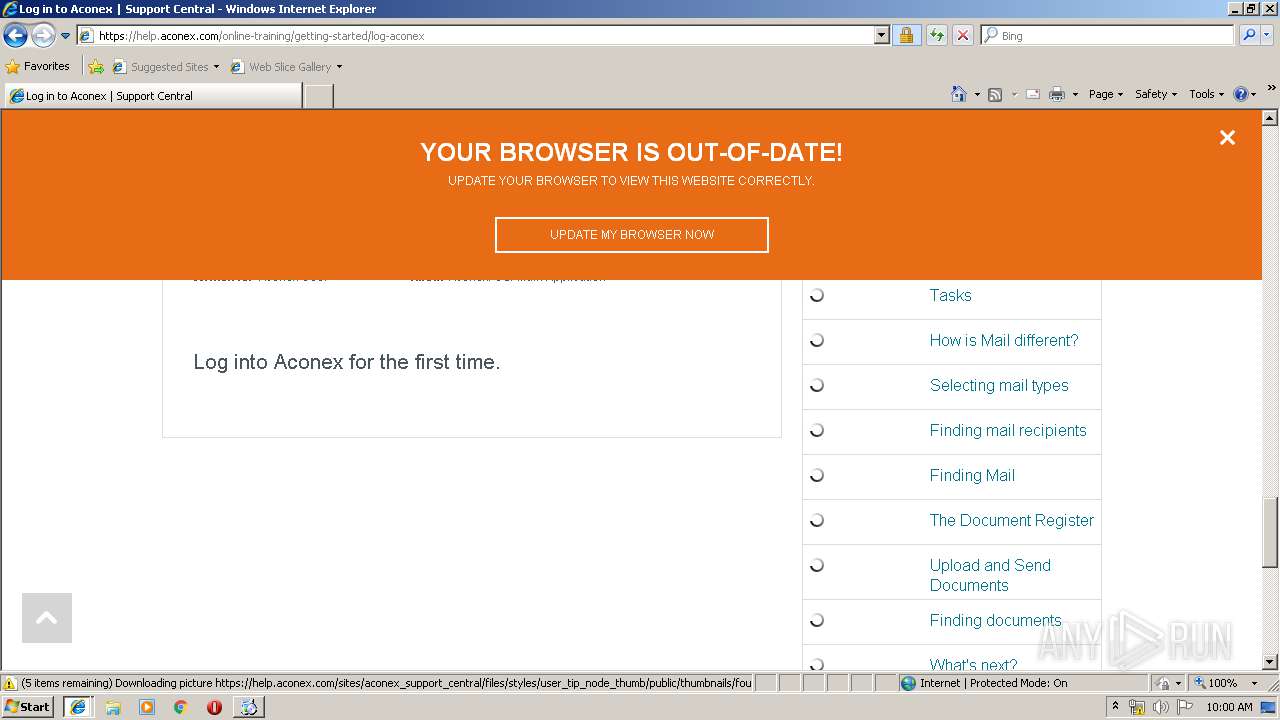The width and height of the screenshot is (1280, 720).
Task: Click the Bing search box
Action: coord(1108,35)
